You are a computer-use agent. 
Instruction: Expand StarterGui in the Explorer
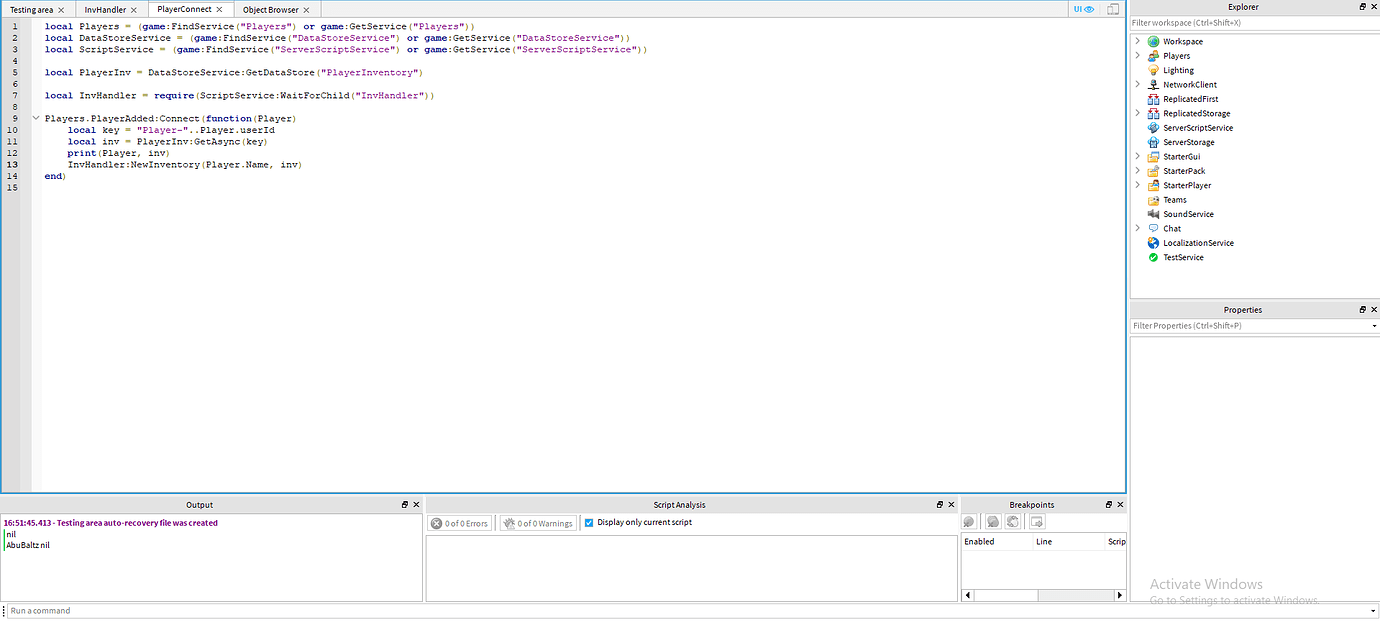tap(1137, 156)
